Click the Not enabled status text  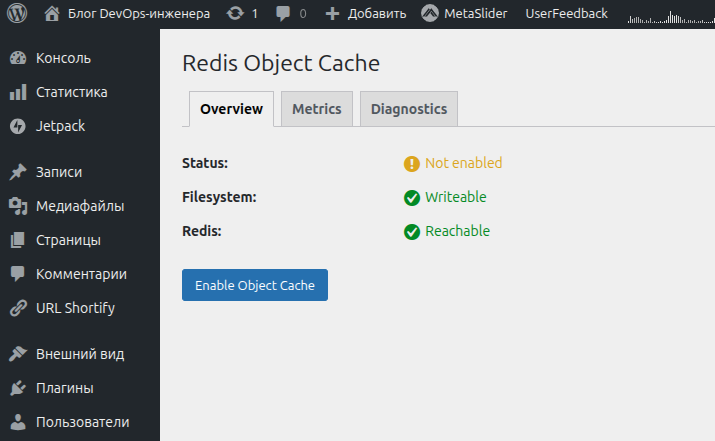[463, 163]
